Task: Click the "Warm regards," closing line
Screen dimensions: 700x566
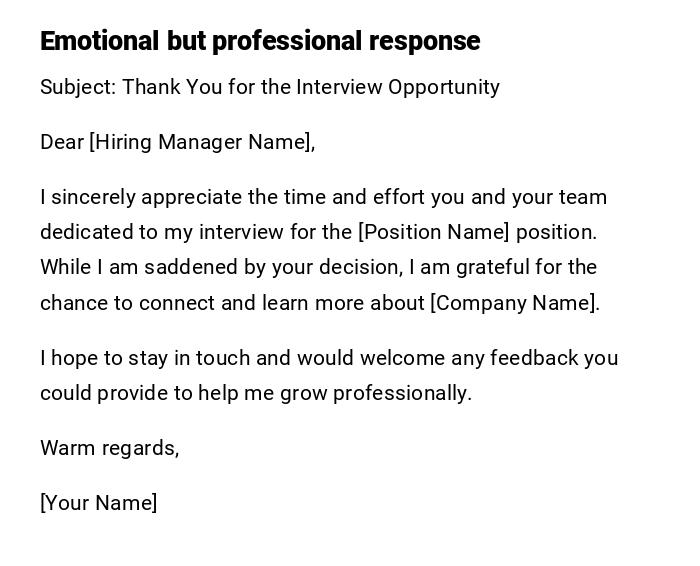Action: (x=109, y=448)
